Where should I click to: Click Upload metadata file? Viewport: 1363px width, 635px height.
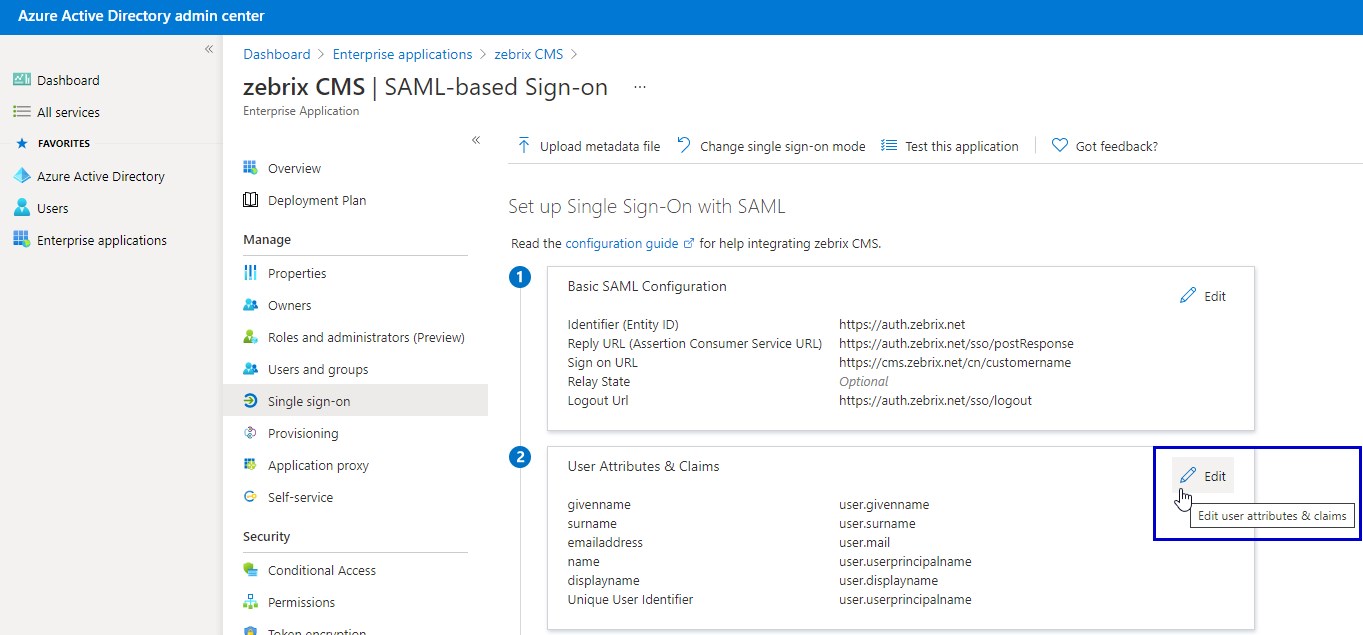point(588,146)
